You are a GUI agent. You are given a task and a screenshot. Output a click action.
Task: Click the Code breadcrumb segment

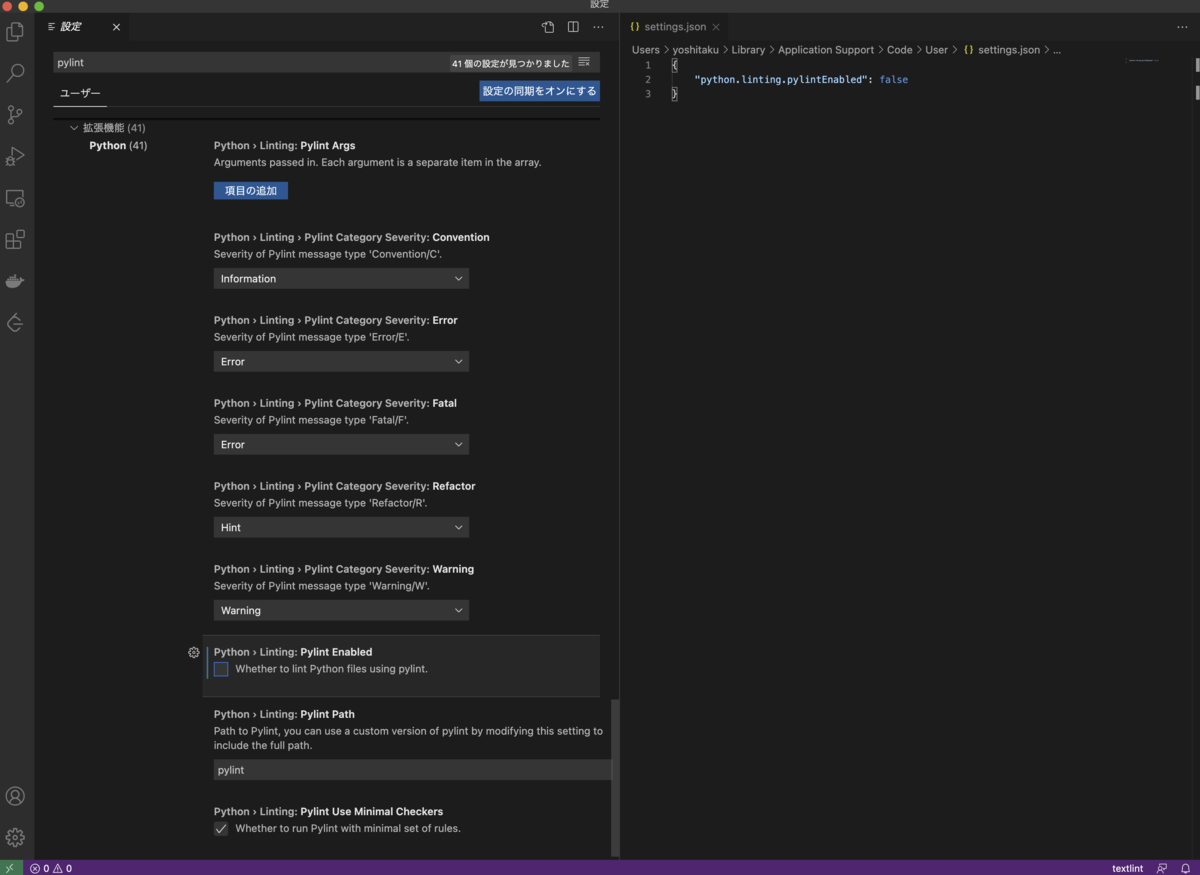[x=900, y=50]
